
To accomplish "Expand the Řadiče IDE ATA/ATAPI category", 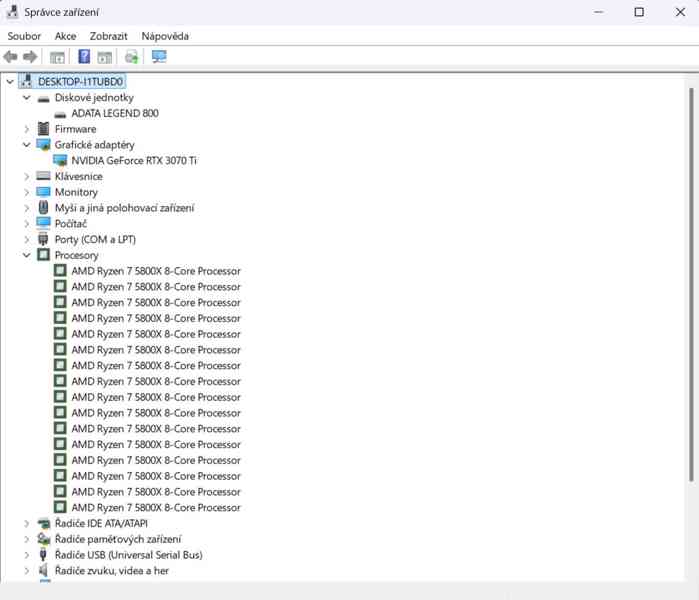I will tap(27, 523).
